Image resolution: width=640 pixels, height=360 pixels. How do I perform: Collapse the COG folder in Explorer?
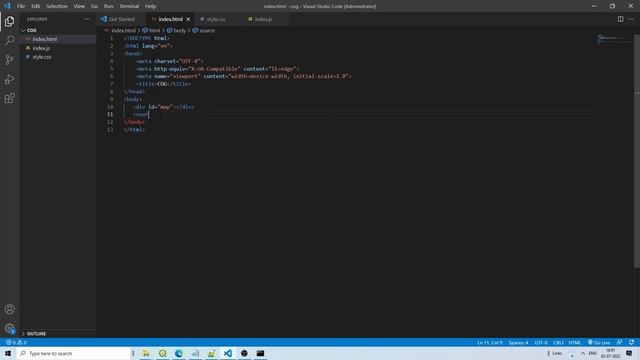31,30
